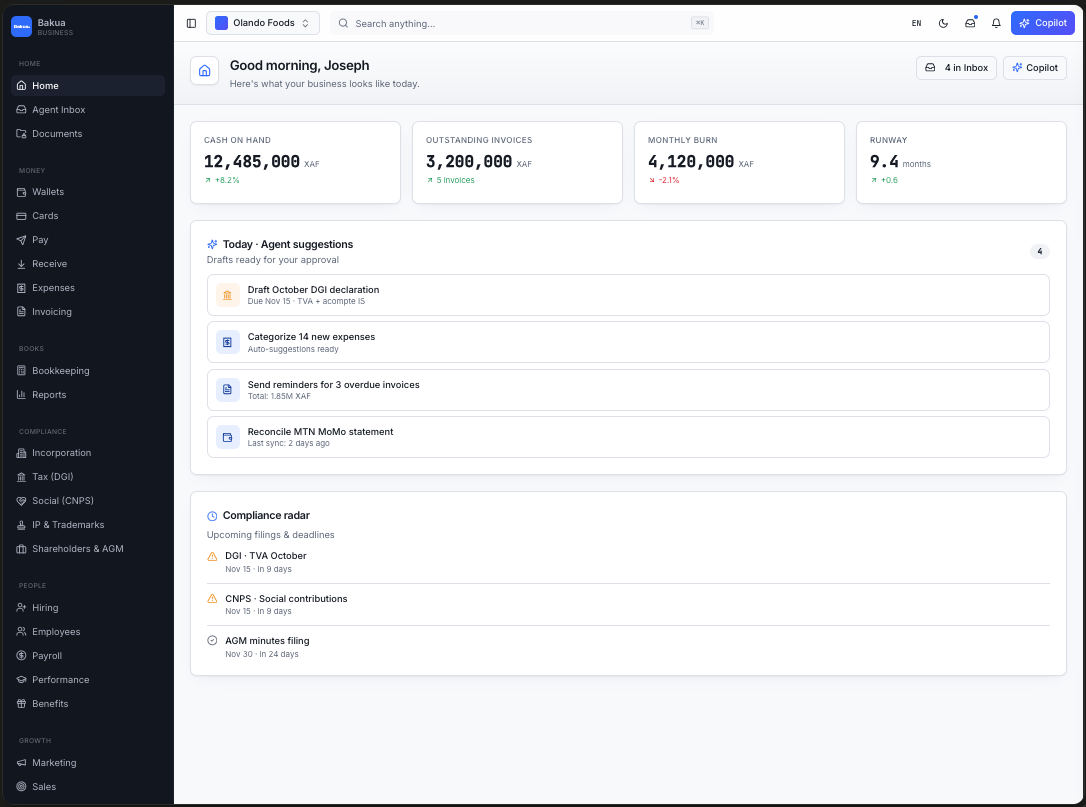
Task: Open Performance in the sidebar
Action: click(x=88, y=680)
